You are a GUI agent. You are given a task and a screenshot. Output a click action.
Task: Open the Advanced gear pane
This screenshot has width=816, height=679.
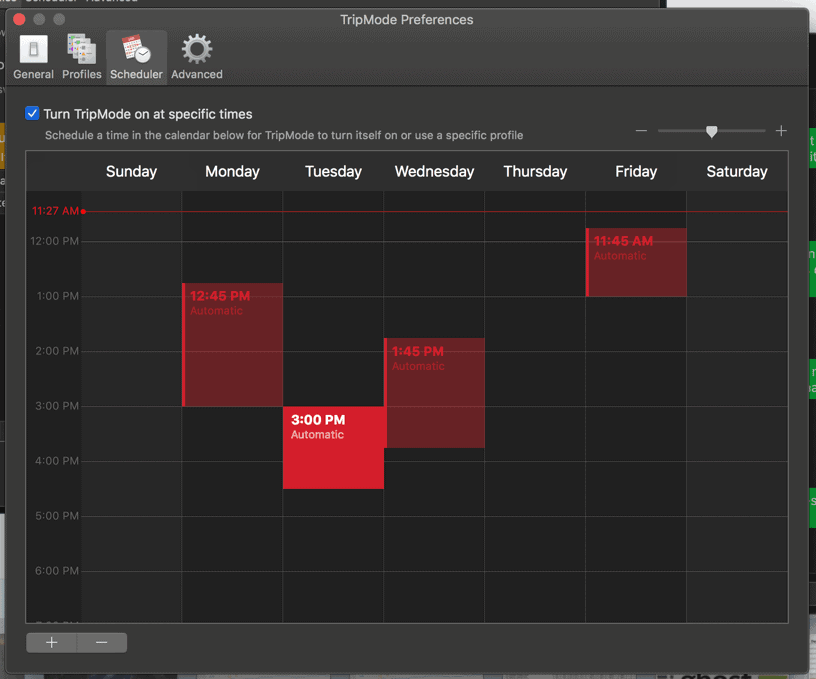click(x=197, y=57)
